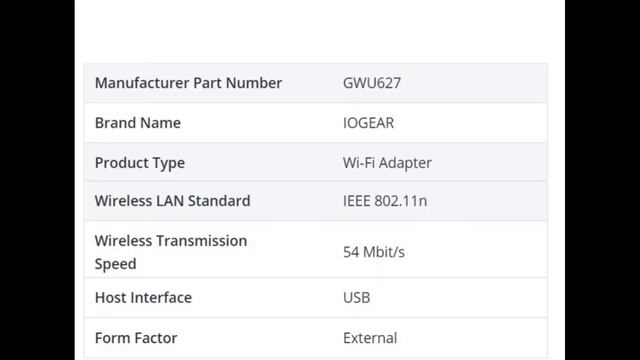This screenshot has width=640, height=360.
Task: Click the 'Part Number' text
Action: point(238,83)
